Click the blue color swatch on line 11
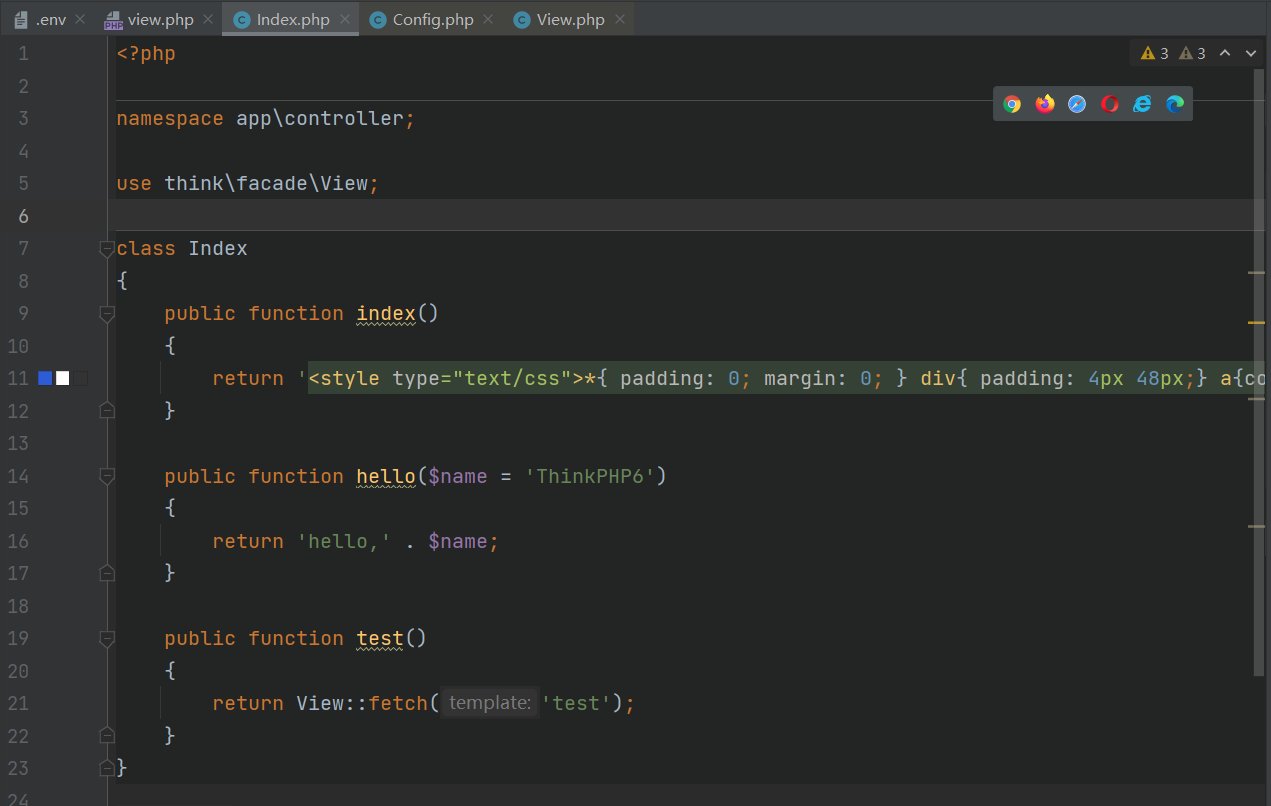The image size is (1271, 806). tap(45, 378)
